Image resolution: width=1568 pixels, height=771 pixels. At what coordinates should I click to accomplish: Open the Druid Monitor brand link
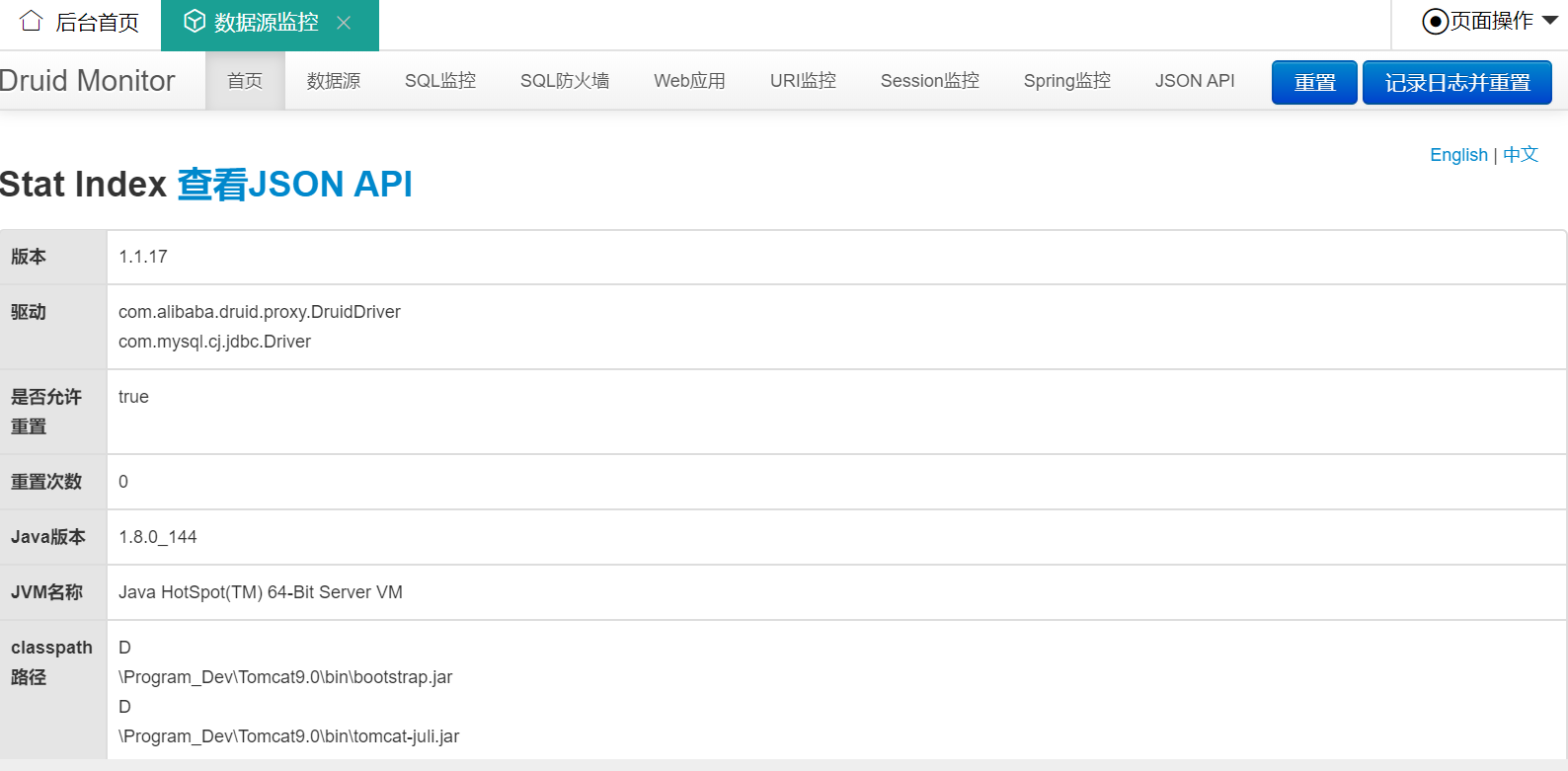tap(87, 81)
